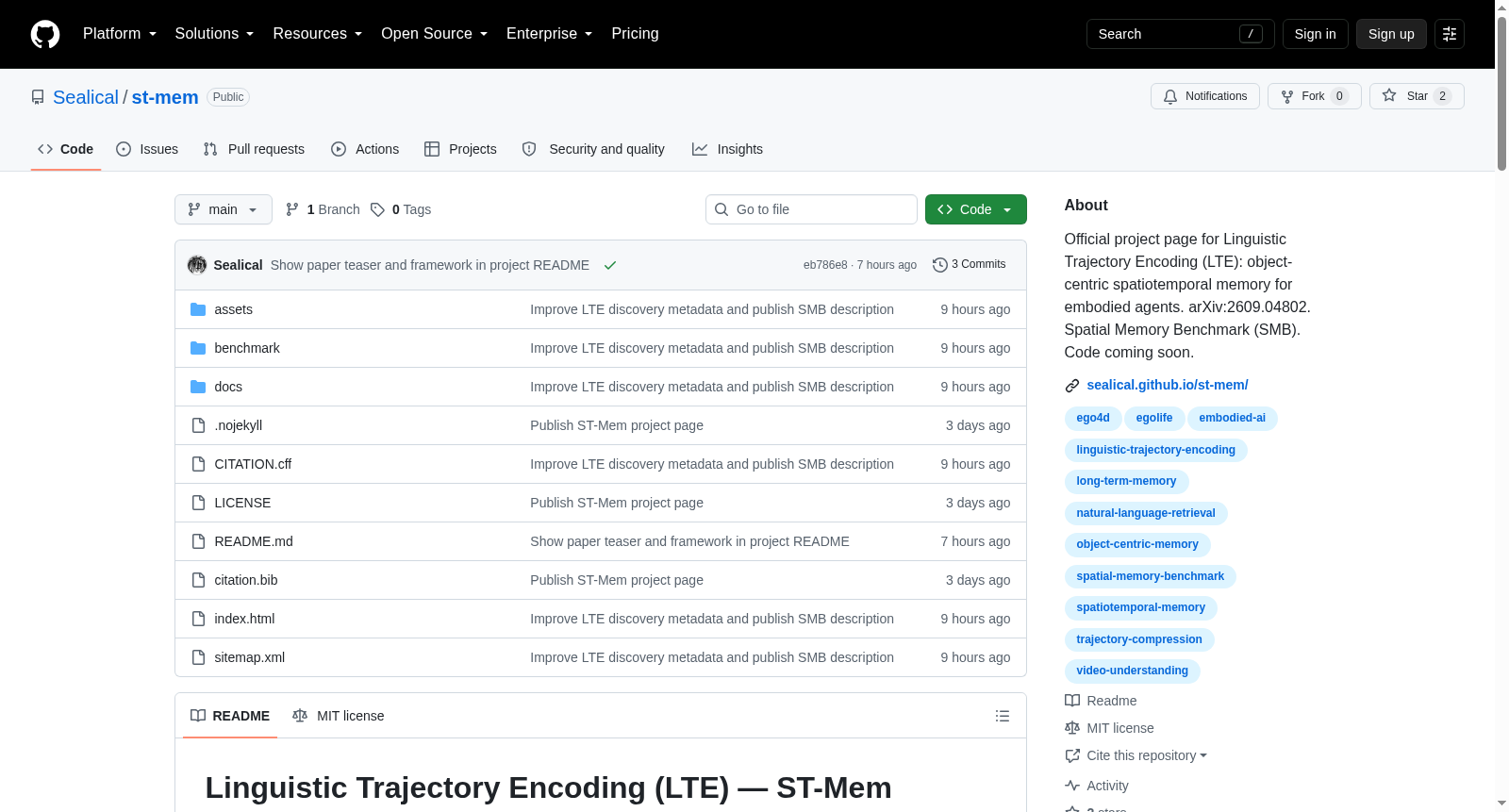Click the GitHub logo icon

pyautogui.click(x=45, y=34)
